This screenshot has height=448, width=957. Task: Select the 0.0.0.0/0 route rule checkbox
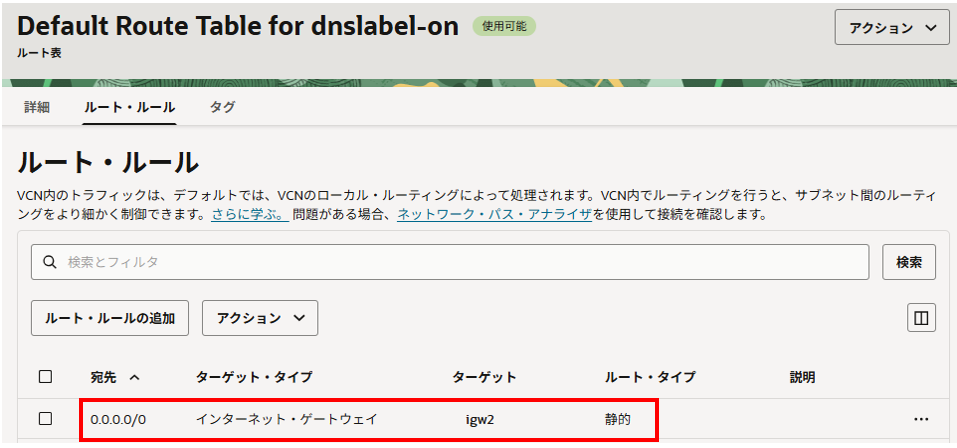coord(45,419)
